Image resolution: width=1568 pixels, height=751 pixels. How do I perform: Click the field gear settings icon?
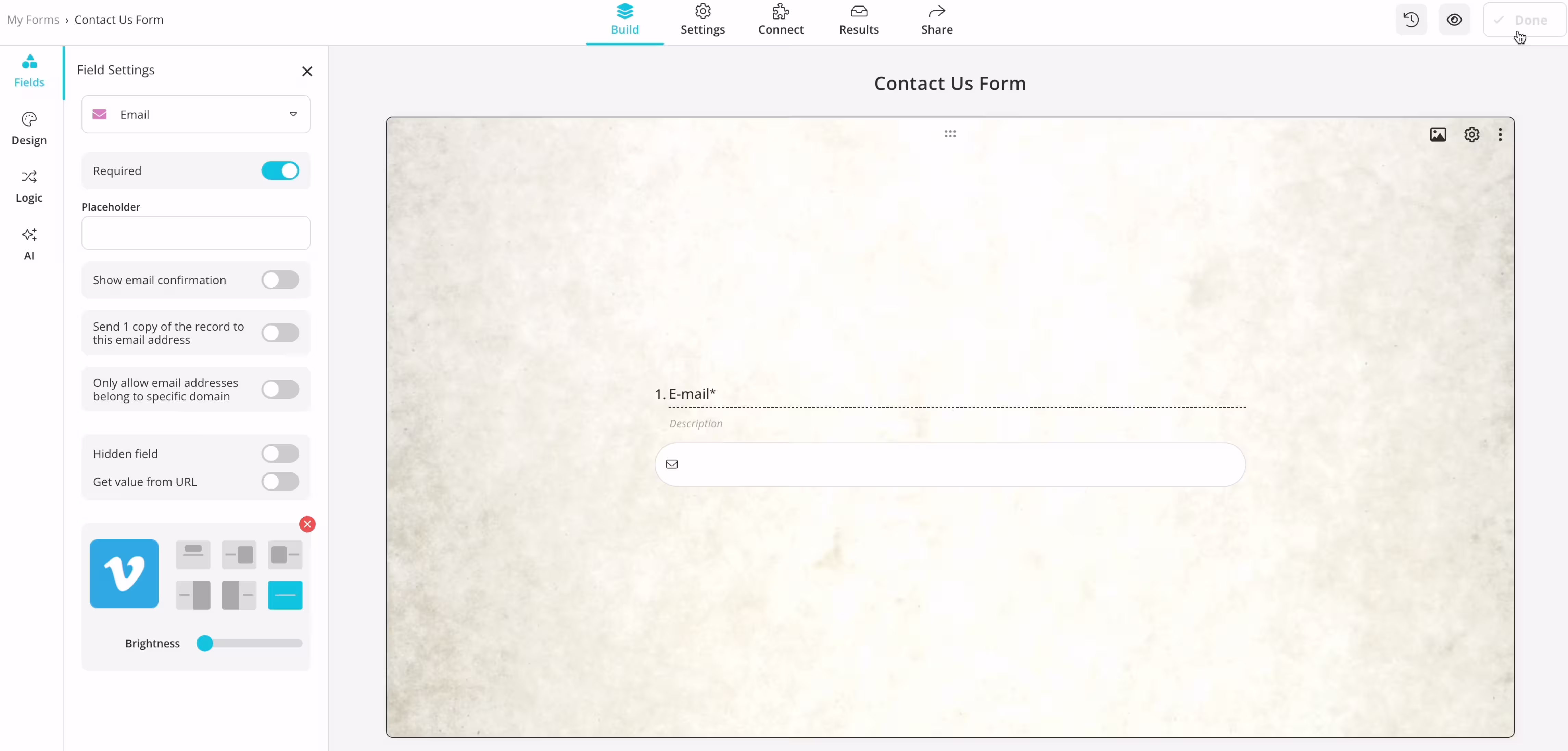(x=1471, y=135)
